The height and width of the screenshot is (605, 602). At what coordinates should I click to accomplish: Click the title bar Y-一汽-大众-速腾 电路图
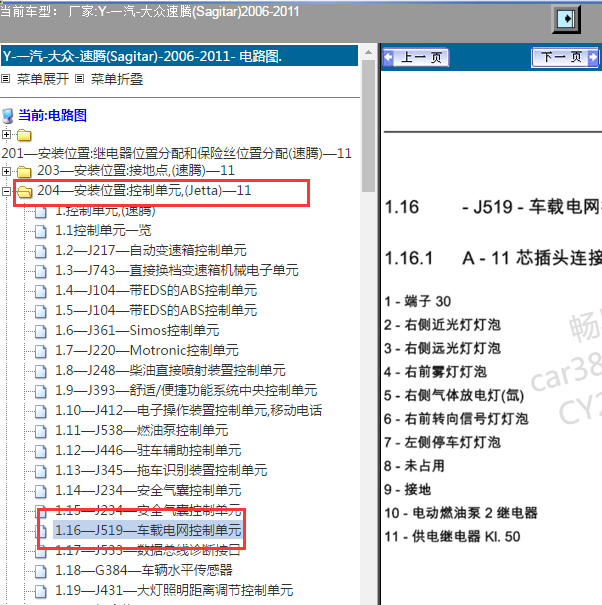tap(179, 56)
